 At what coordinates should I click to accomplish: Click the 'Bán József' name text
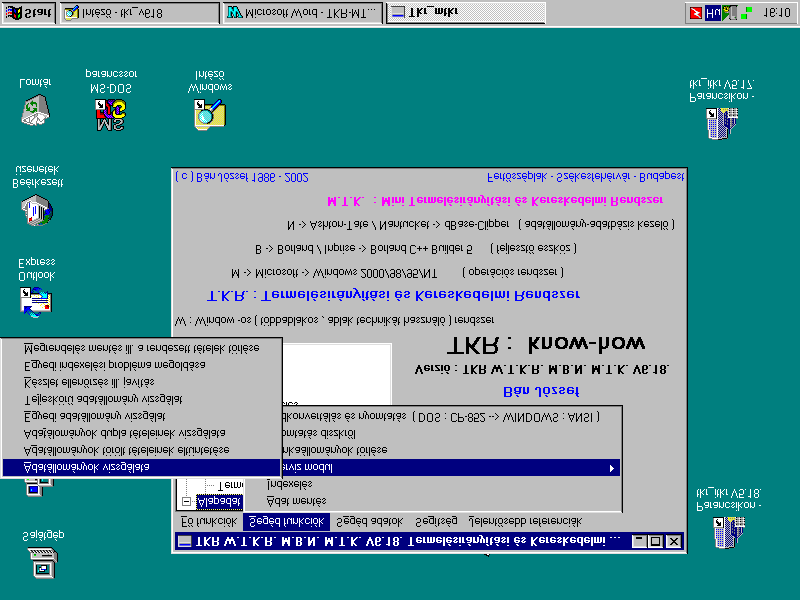coord(541,391)
